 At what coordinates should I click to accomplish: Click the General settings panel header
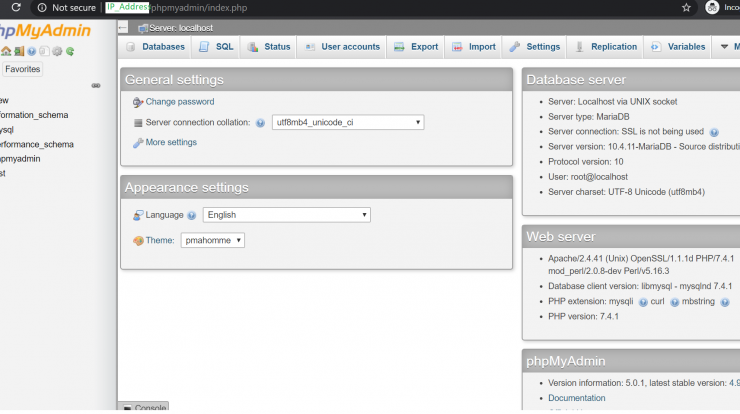[316, 80]
